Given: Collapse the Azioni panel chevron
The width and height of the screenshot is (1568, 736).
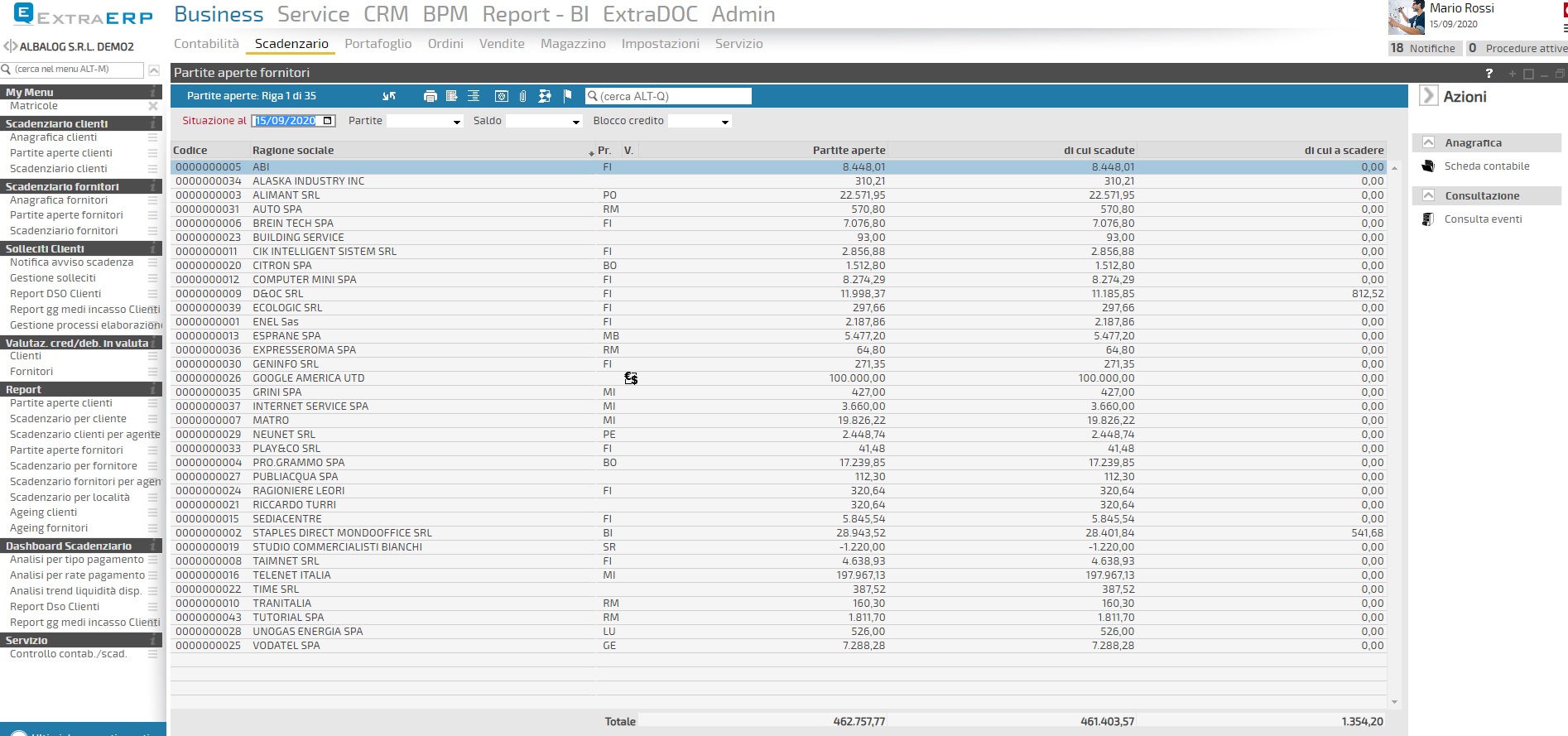Looking at the screenshot, I should [x=1428, y=96].
